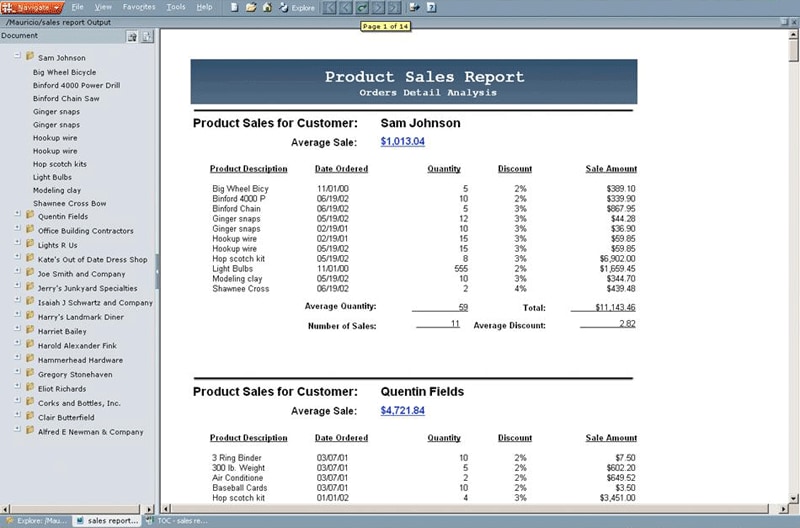The width and height of the screenshot is (800, 528).
Task: Click folder icon beside Harriet Bailey
Action: [x=30, y=330]
